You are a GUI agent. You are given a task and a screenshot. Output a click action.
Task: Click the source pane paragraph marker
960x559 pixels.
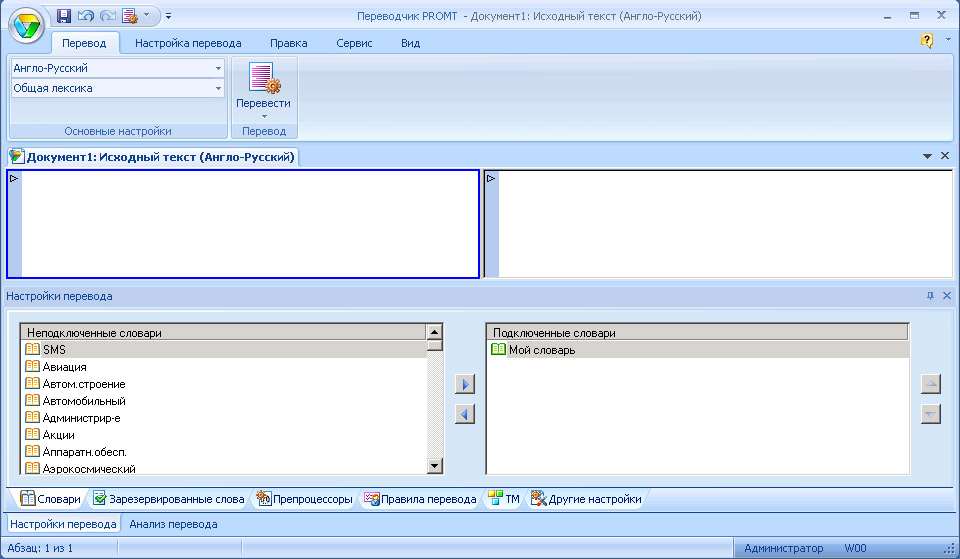coord(14,179)
